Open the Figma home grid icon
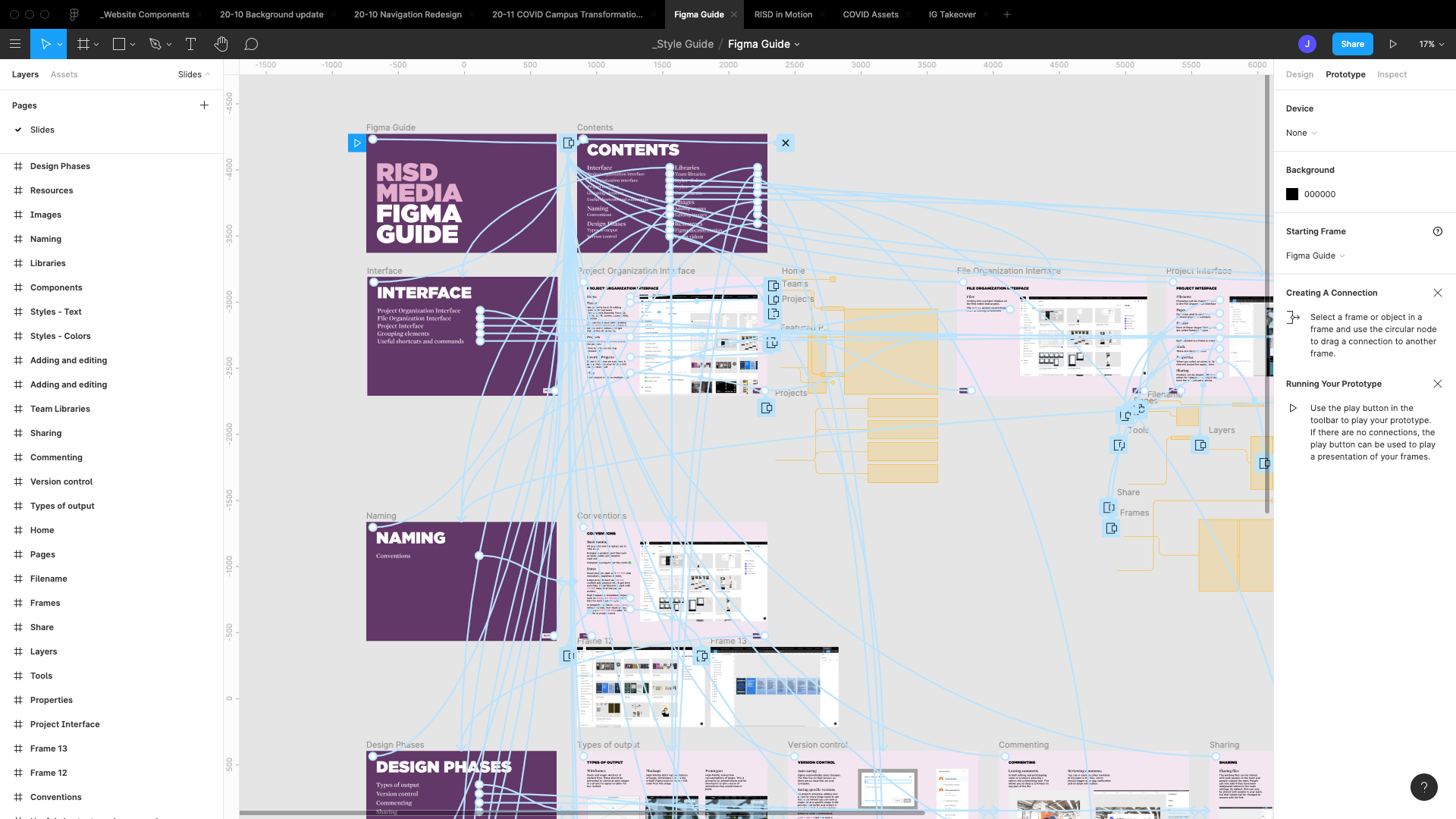 coord(74,14)
